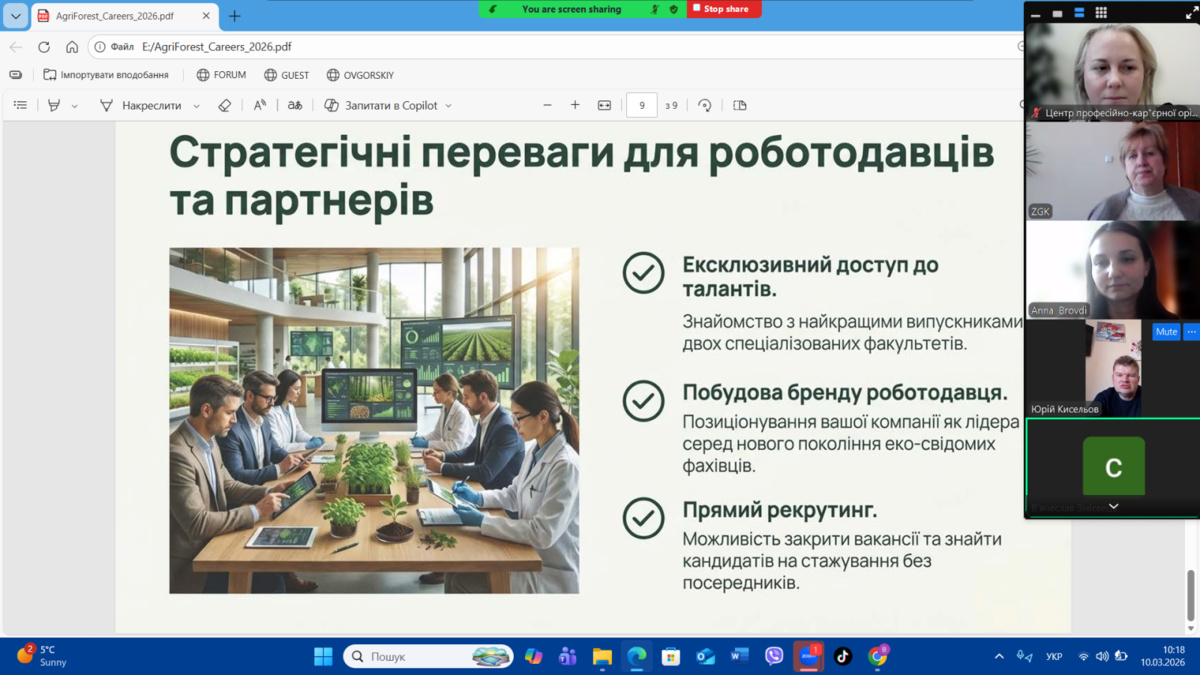Click the Stop share button
This screenshot has width=1200, height=675.
(724, 9)
